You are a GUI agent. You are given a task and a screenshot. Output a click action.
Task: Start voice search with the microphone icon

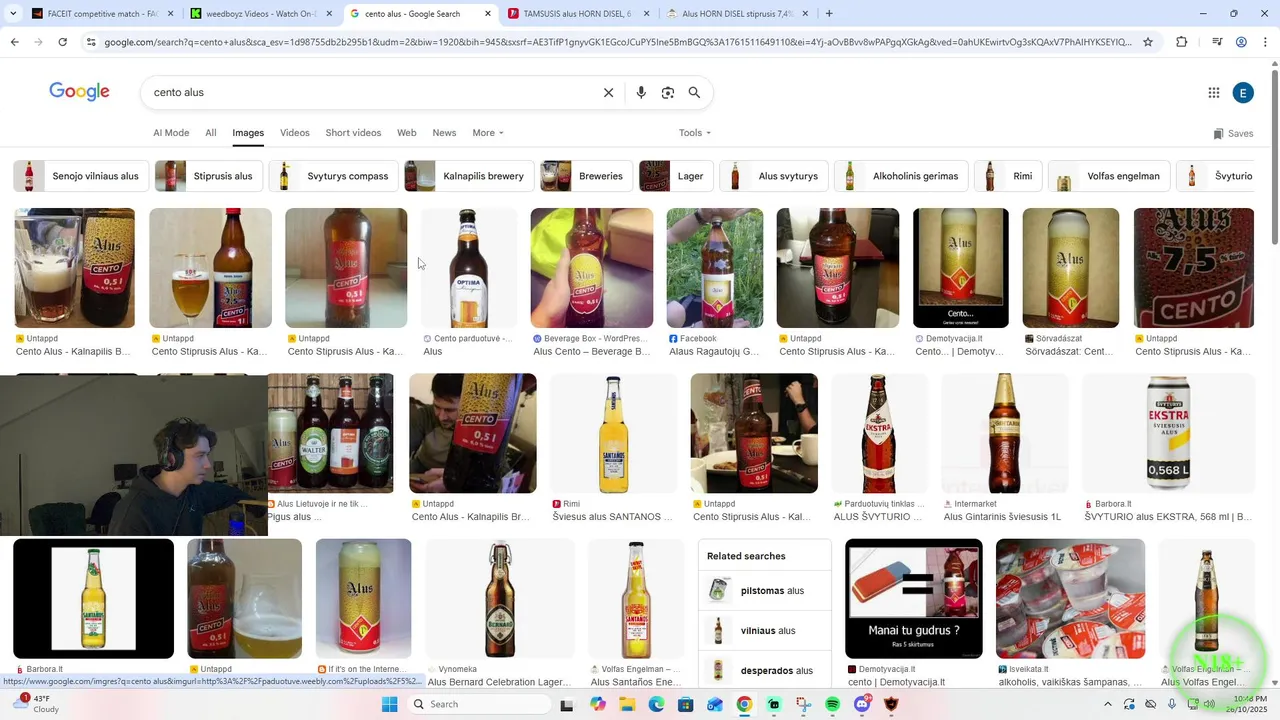click(x=641, y=93)
